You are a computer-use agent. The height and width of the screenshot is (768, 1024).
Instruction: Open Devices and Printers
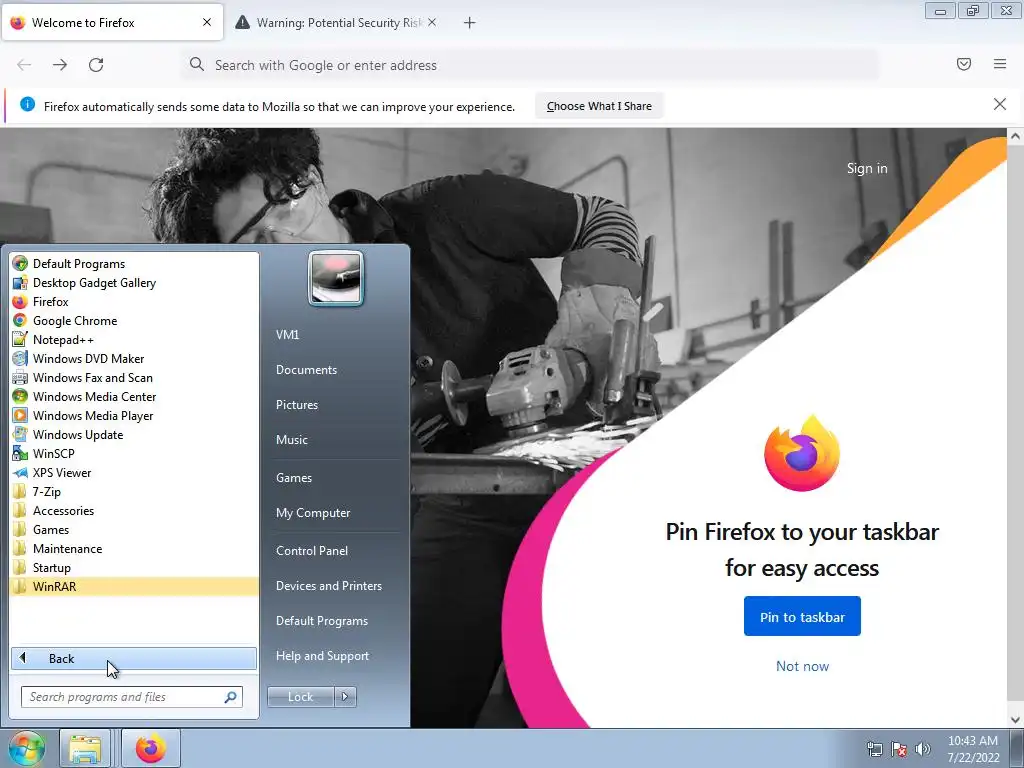point(329,586)
